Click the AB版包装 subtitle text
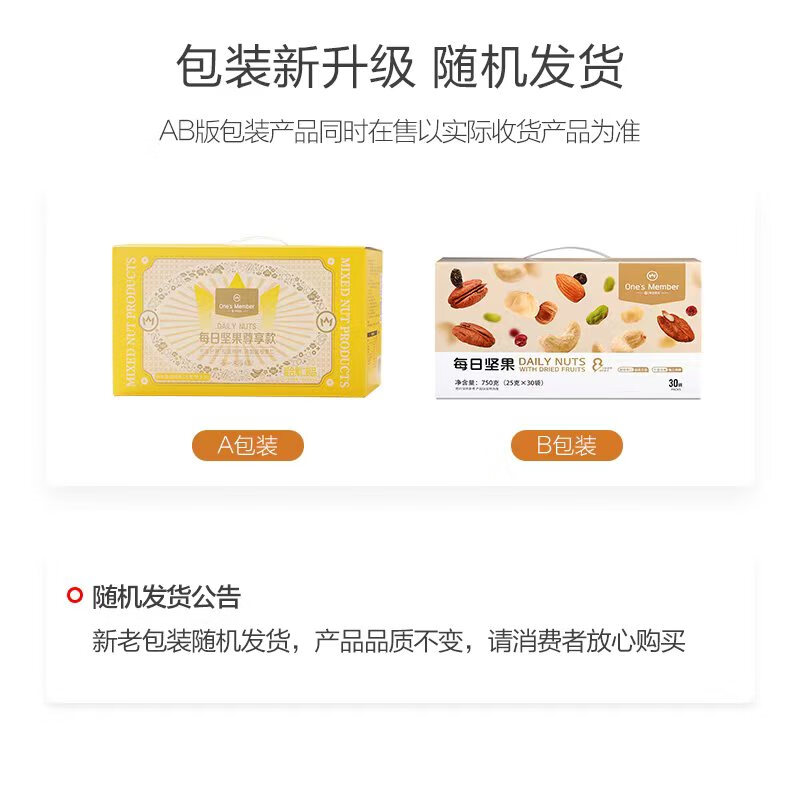The height and width of the screenshot is (800, 800). (x=399, y=132)
